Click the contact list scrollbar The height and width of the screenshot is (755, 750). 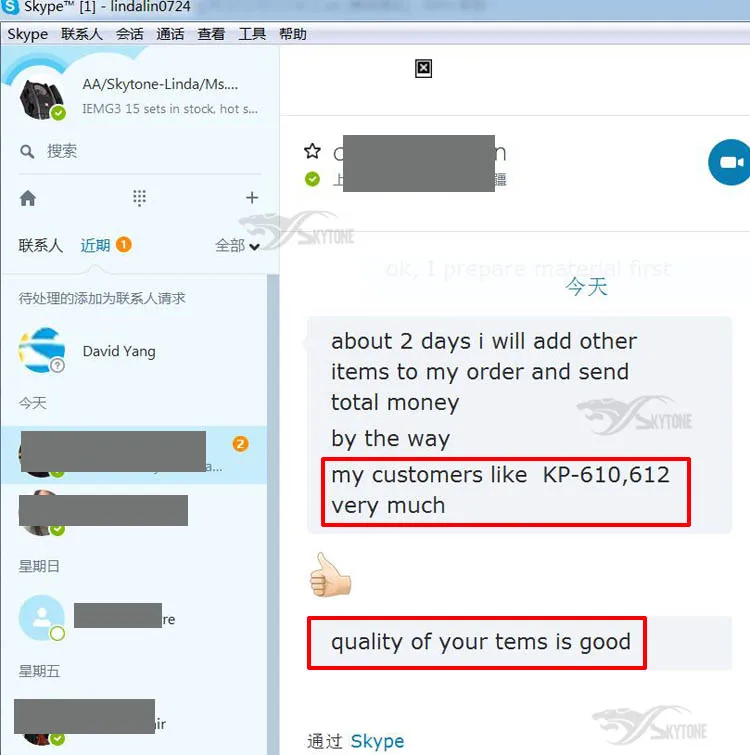pos(273,514)
